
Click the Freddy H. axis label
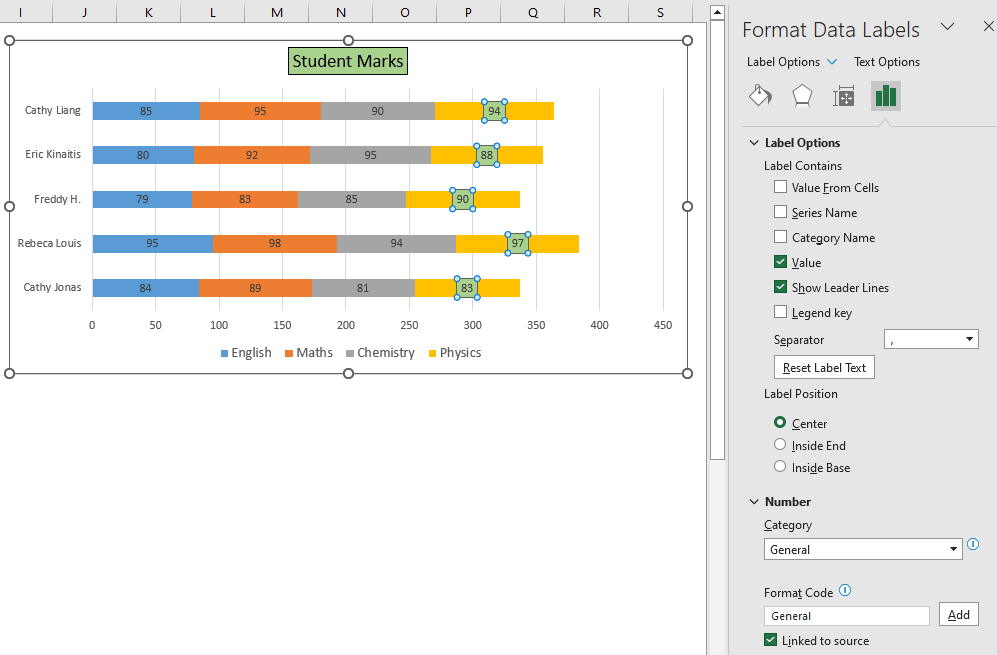[57, 199]
